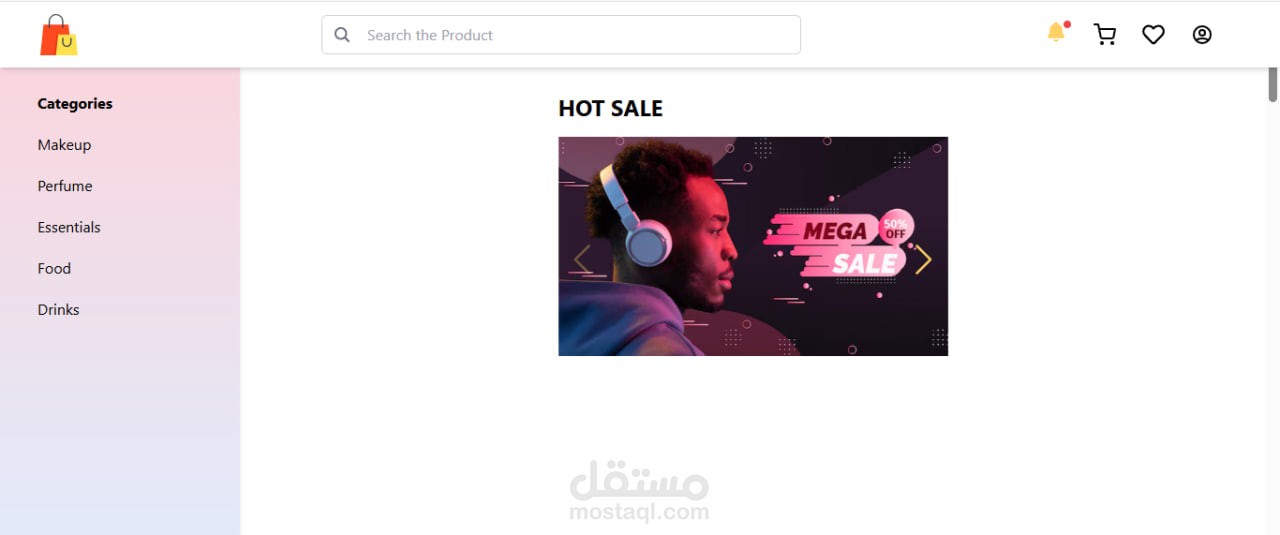
Task: Open the wishlist heart icon
Action: coord(1153,35)
